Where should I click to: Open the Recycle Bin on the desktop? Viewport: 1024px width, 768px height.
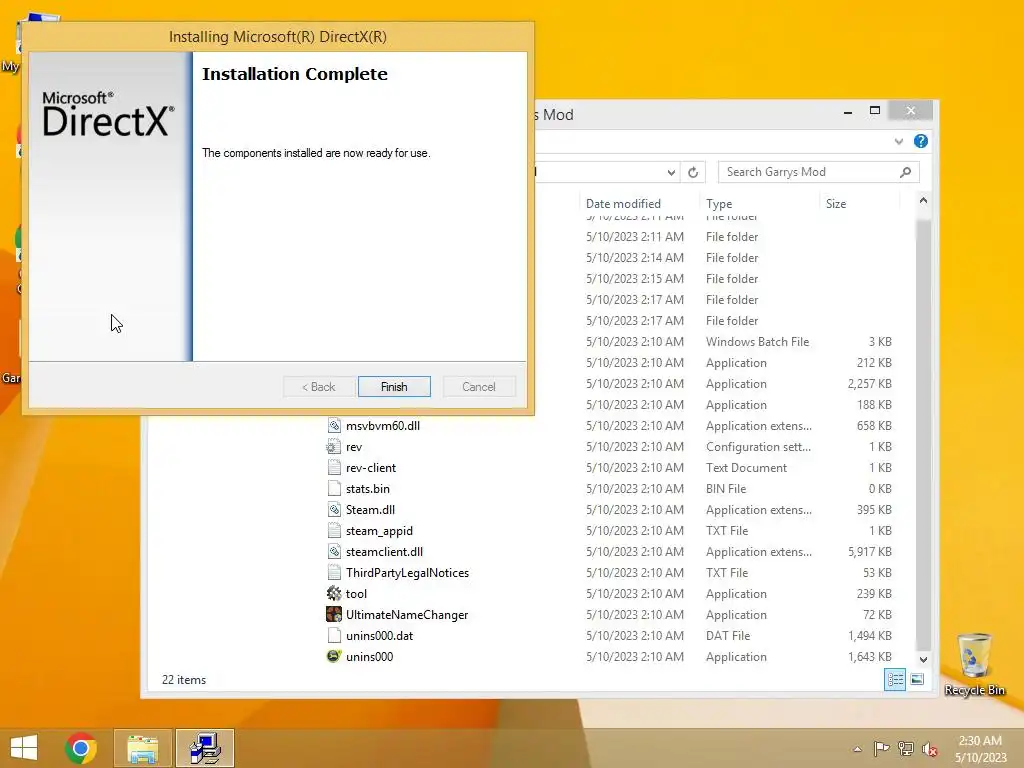pyautogui.click(x=974, y=664)
